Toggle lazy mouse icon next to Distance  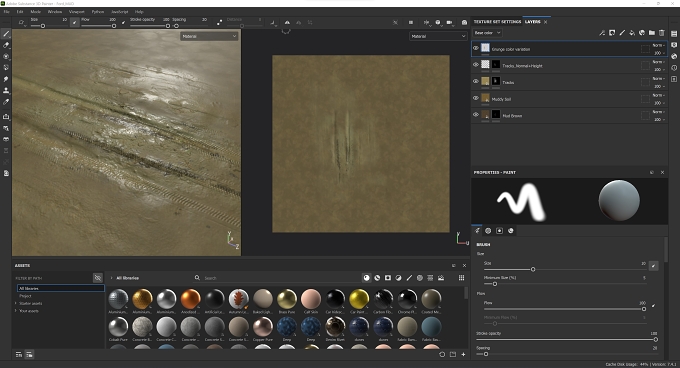tap(219, 22)
